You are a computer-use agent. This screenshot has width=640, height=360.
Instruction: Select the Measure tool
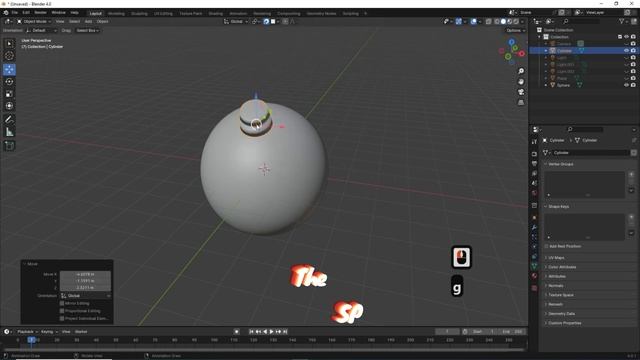[9, 132]
